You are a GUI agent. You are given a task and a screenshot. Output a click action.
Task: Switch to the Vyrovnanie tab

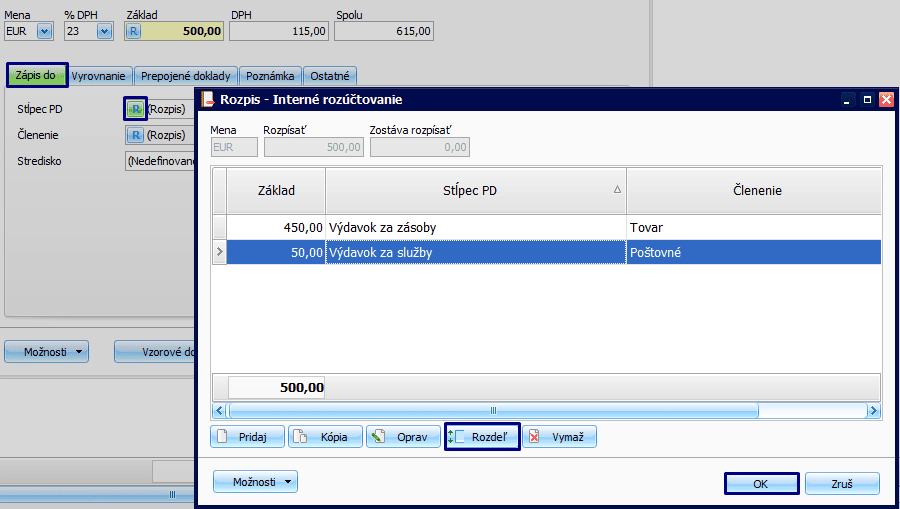pyautogui.click(x=100, y=76)
